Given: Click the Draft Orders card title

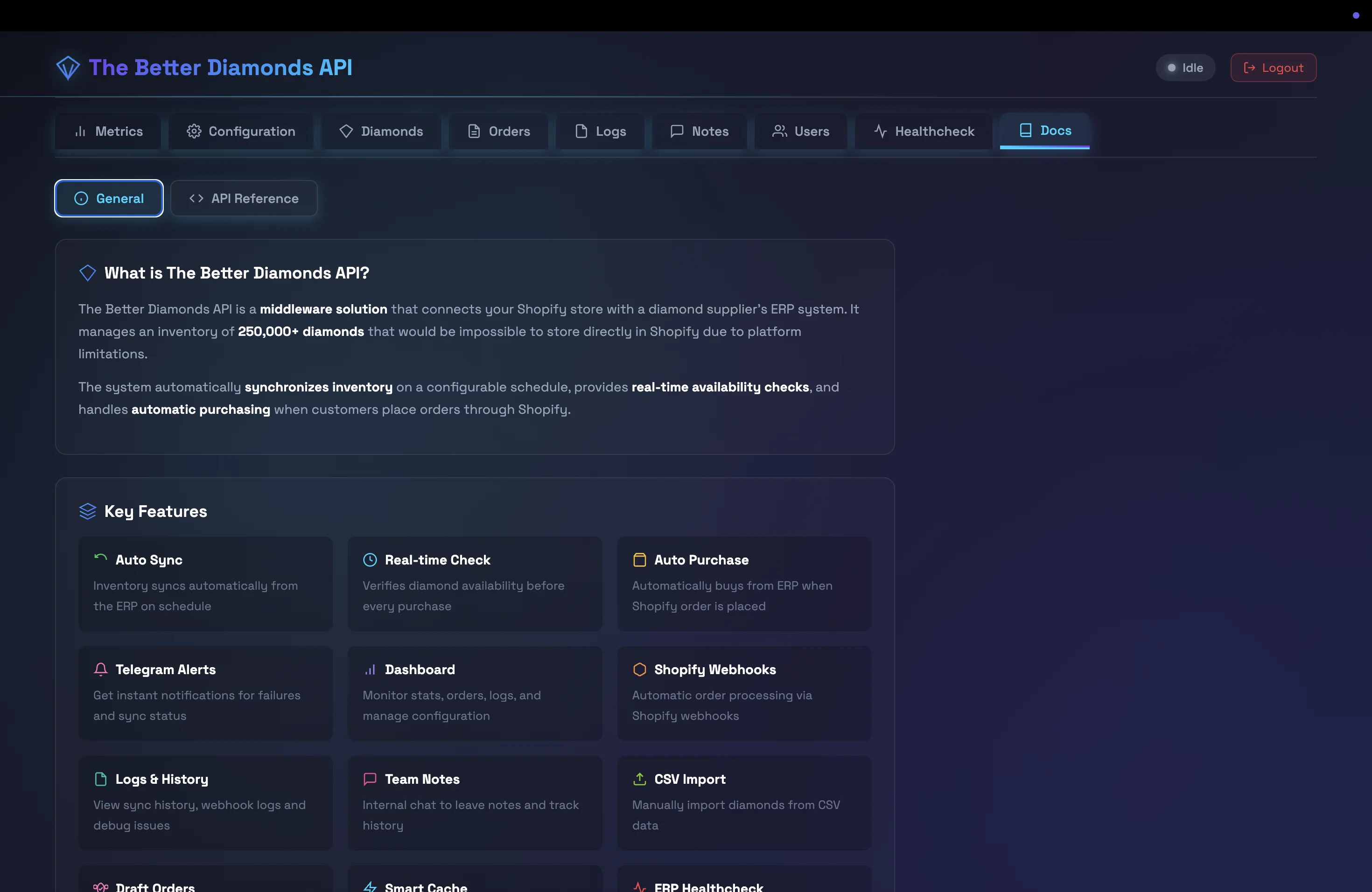Looking at the screenshot, I should point(155,887).
